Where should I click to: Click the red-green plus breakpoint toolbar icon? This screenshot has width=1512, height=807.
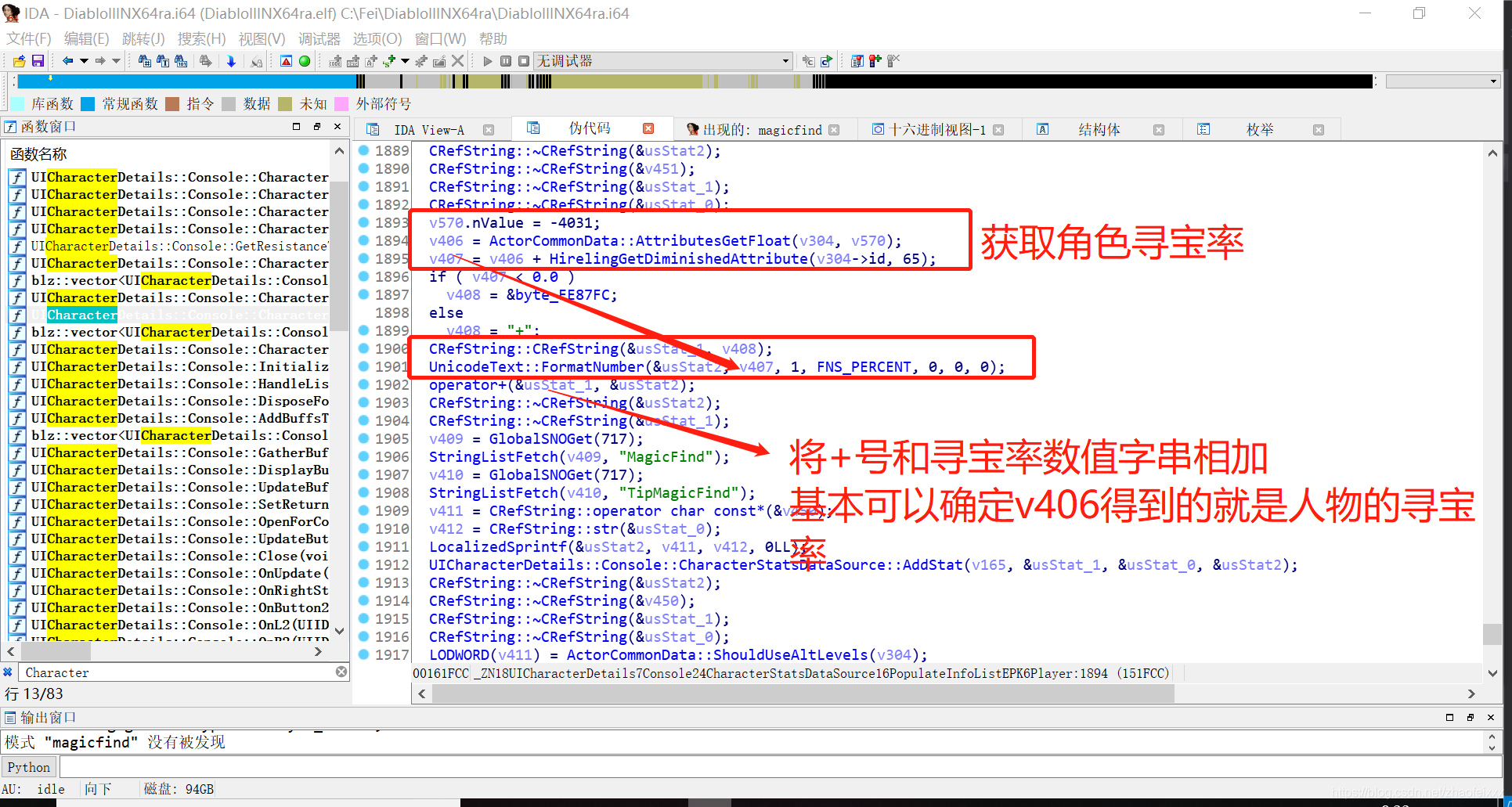875,61
